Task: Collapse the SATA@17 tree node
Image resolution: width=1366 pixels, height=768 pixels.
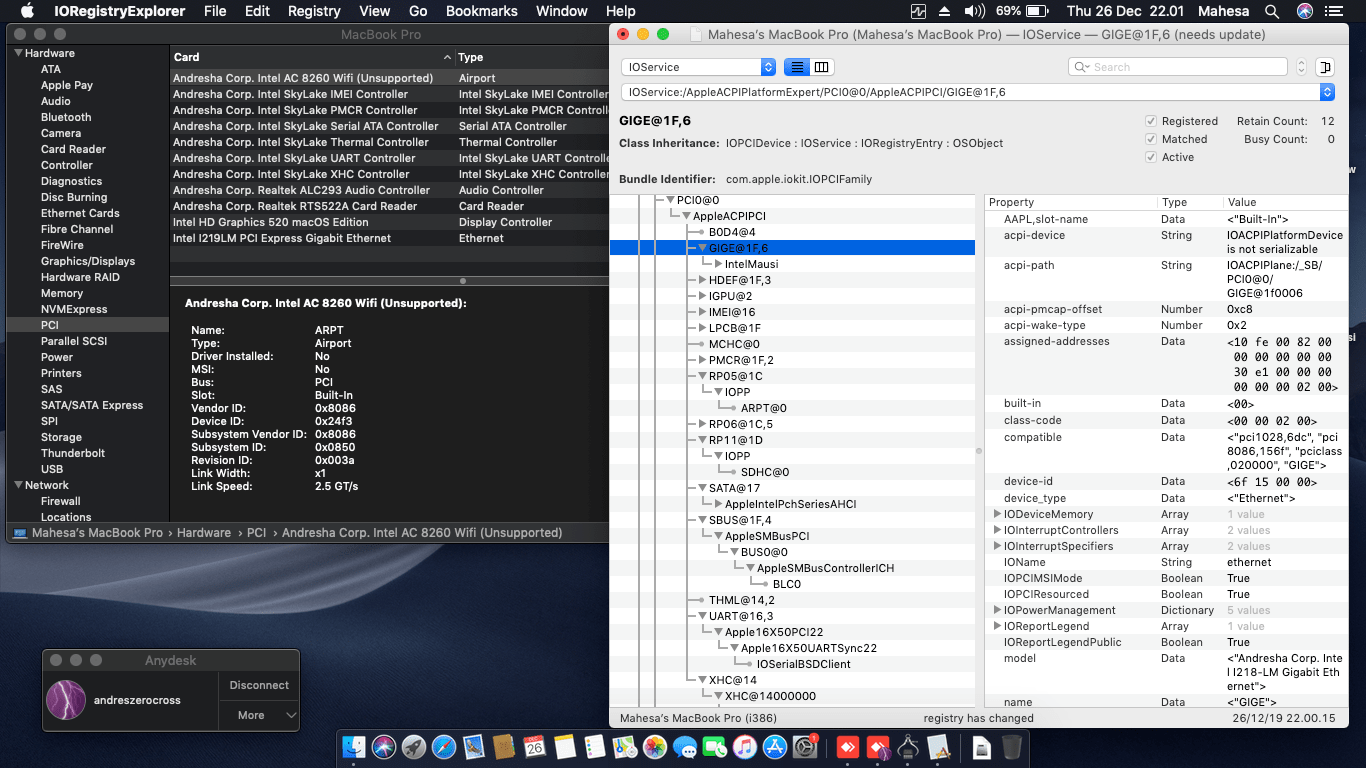Action: click(702, 488)
